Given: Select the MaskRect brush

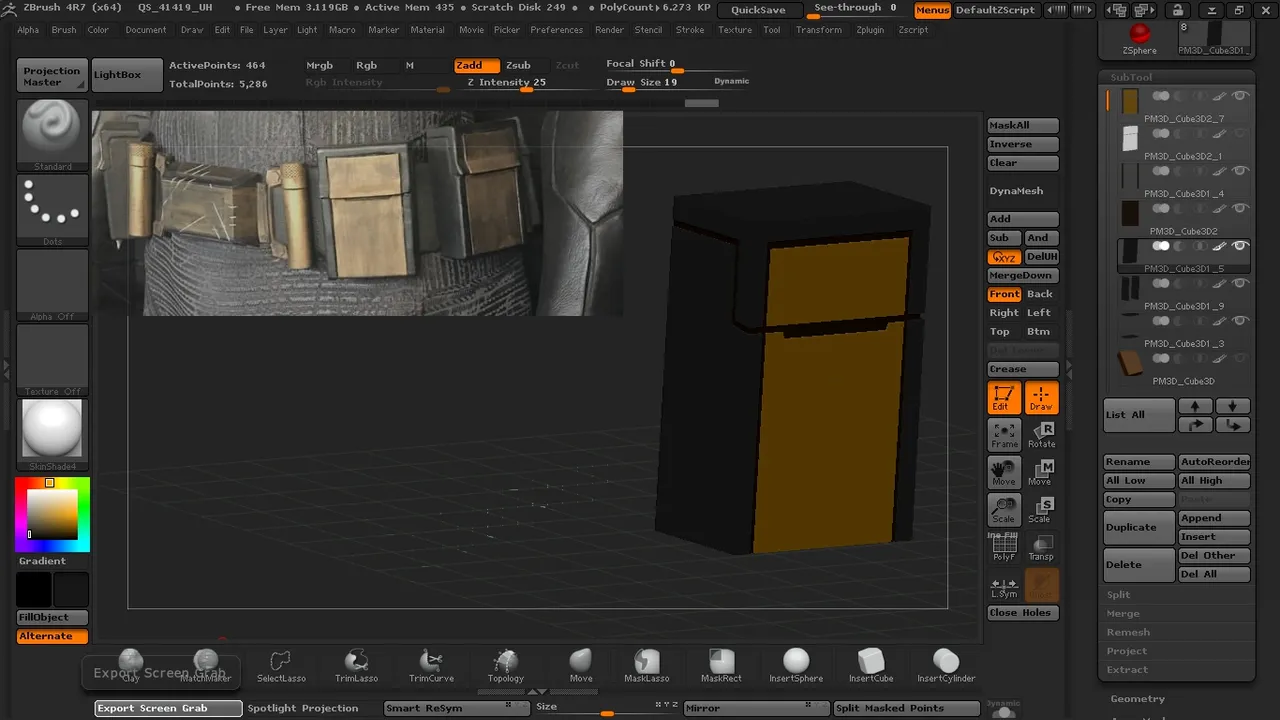Looking at the screenshot, I should click(x=721, y=665).
